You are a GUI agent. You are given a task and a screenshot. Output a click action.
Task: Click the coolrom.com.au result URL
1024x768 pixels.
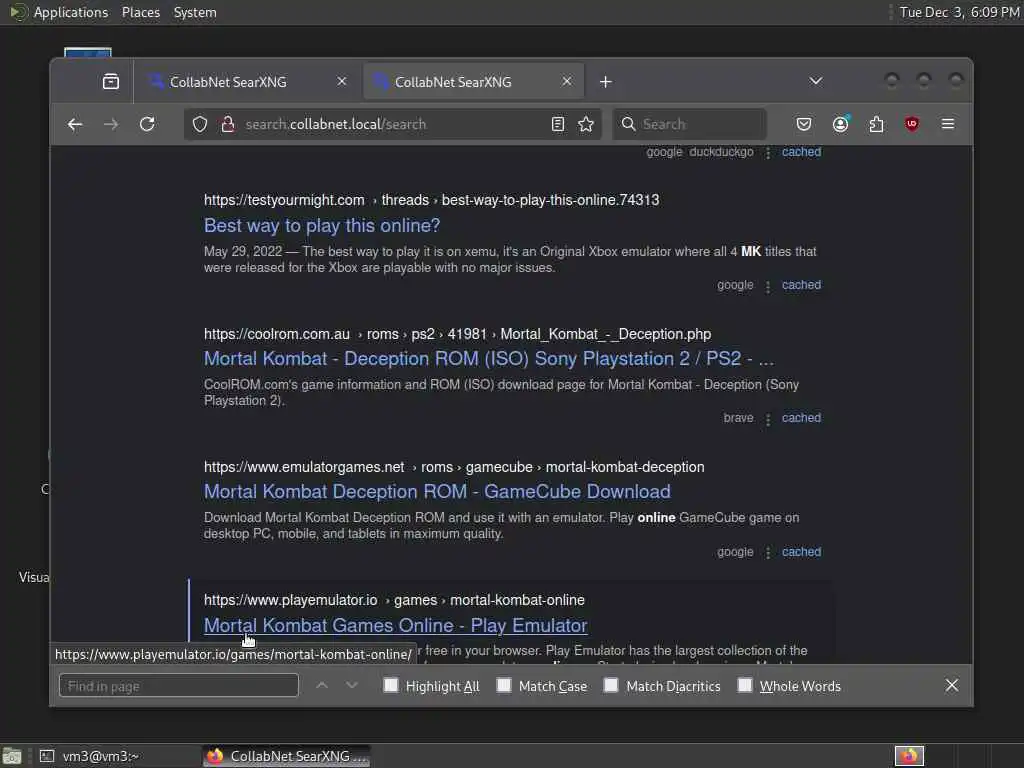(x=457, y=334)
